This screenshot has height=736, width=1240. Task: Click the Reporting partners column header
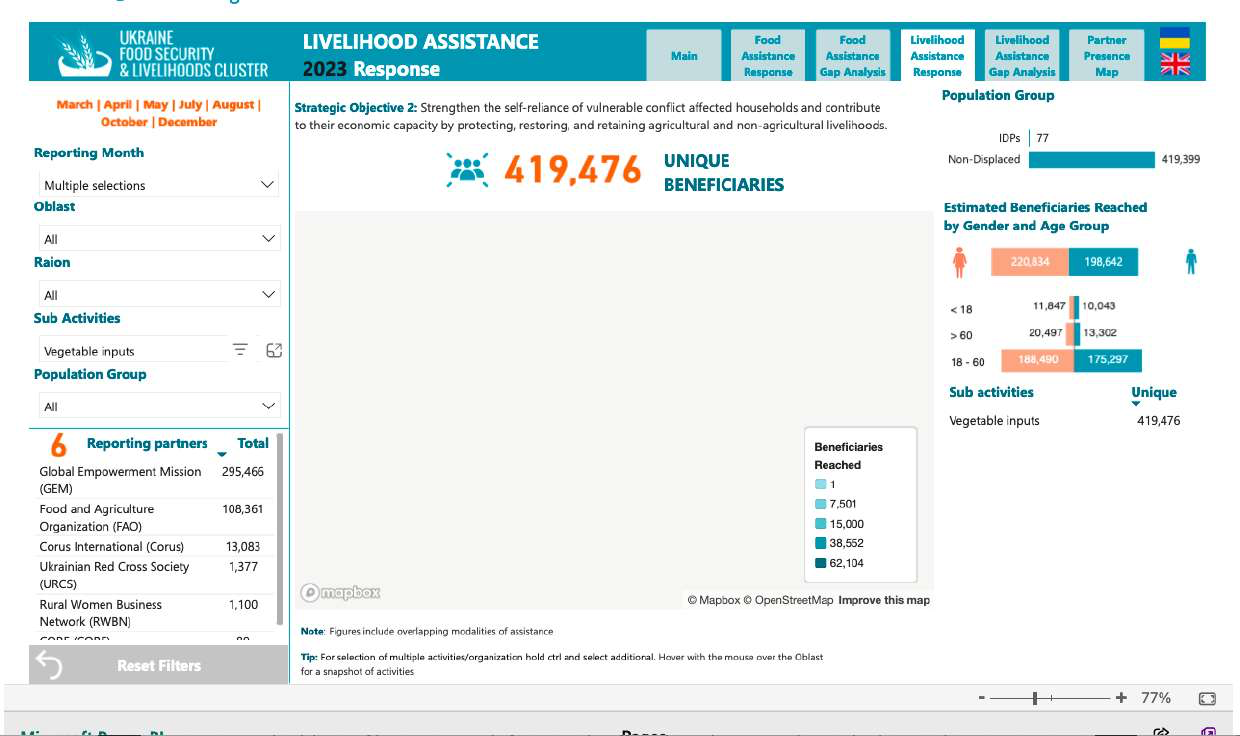[x=147, y=443]
